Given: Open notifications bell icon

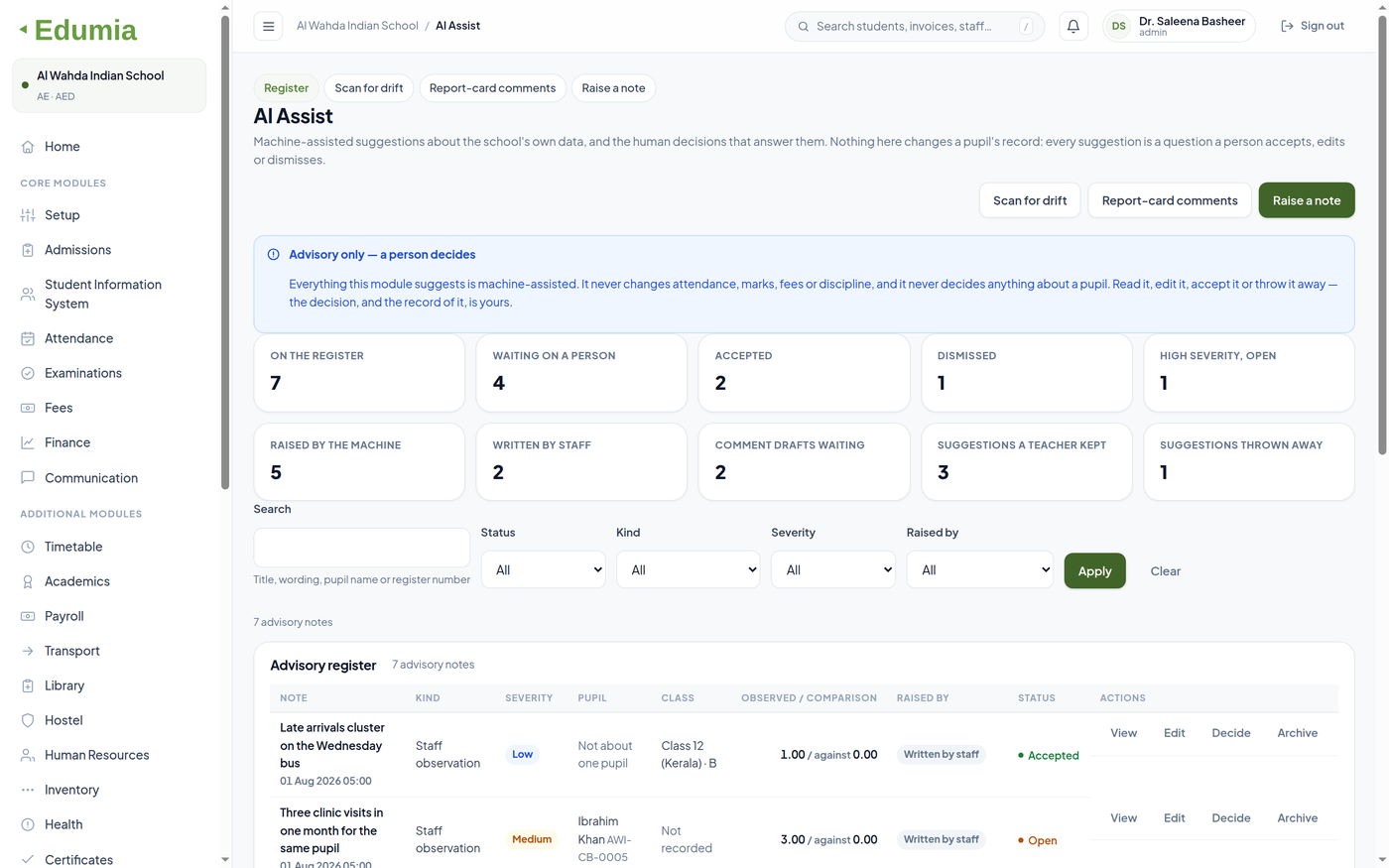Looking at the screenshot, I should [x=1073, y=26].
